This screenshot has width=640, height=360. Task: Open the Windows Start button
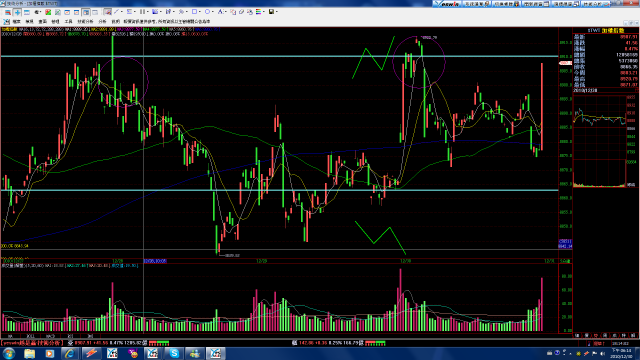click(8, 353)
